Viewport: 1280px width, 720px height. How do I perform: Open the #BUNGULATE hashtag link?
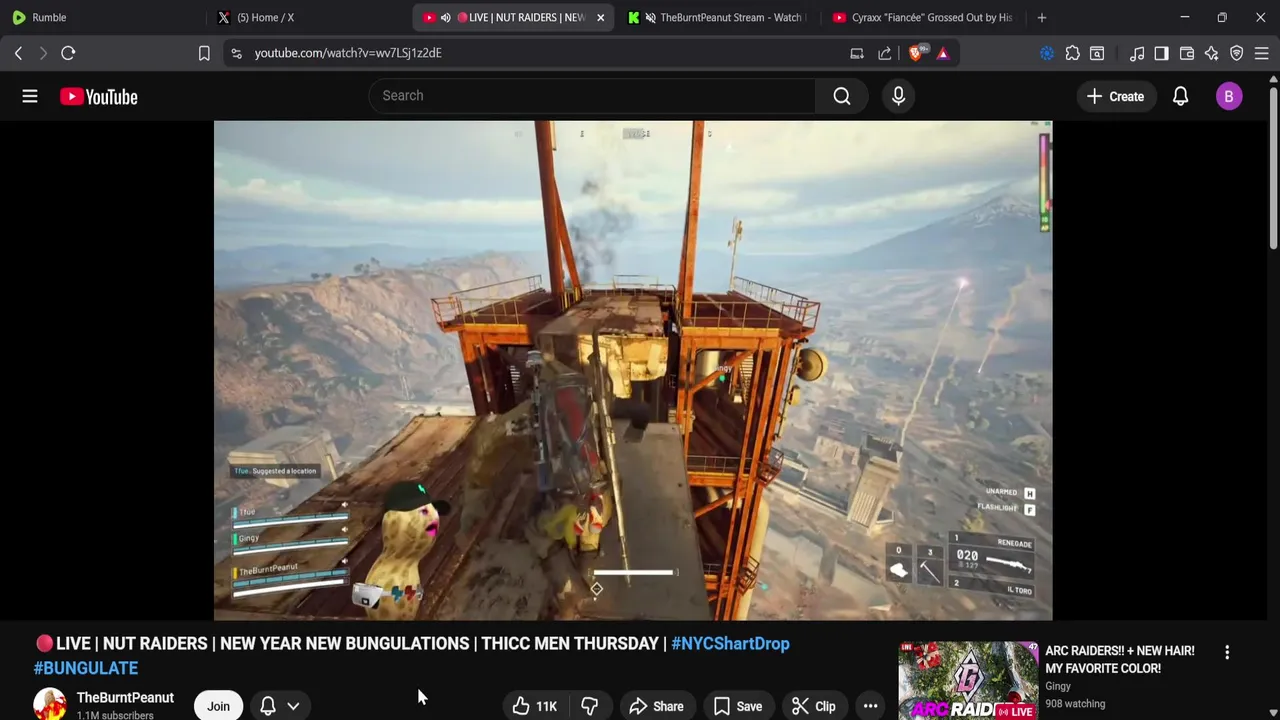pyautogui.click(x=86, y=667)
